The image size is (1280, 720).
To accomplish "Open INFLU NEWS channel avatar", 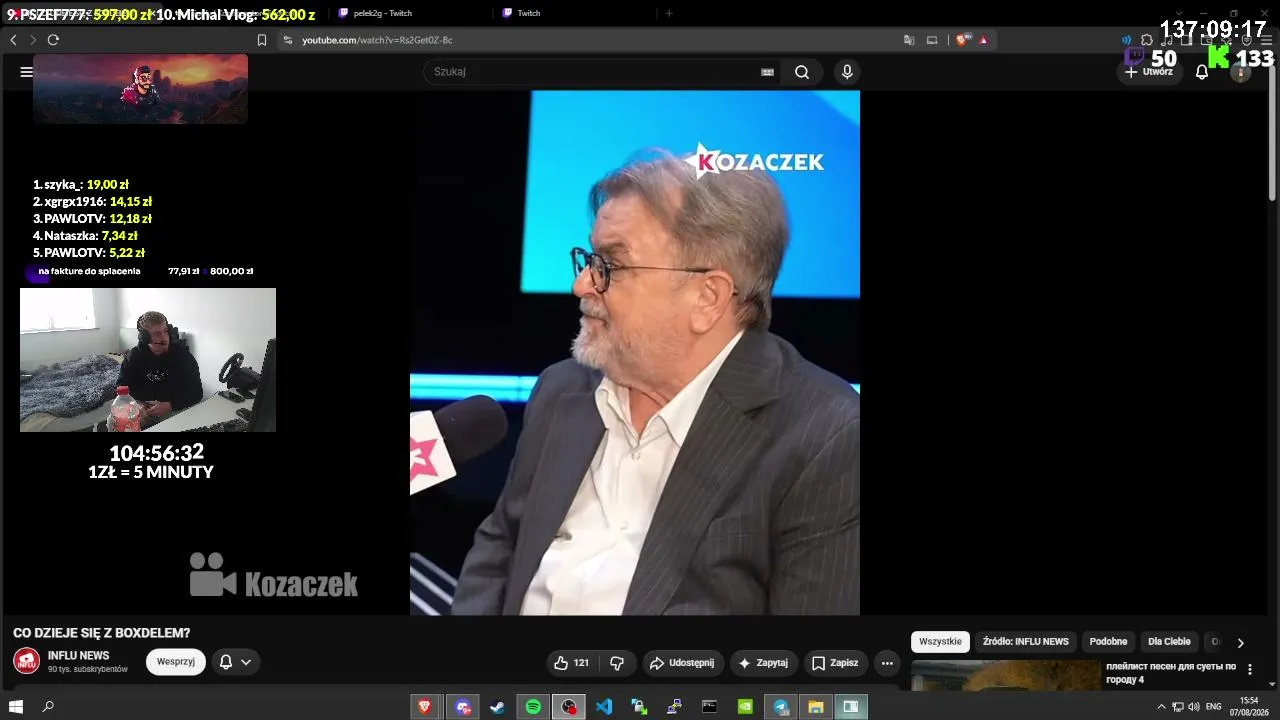I will tap(27, 661).
